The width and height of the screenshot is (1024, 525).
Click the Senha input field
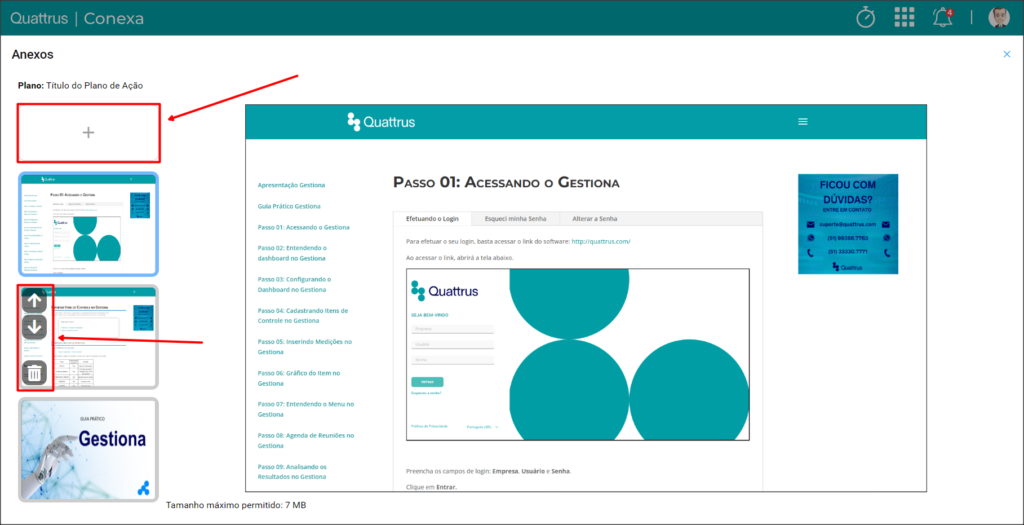click(453, 360)
